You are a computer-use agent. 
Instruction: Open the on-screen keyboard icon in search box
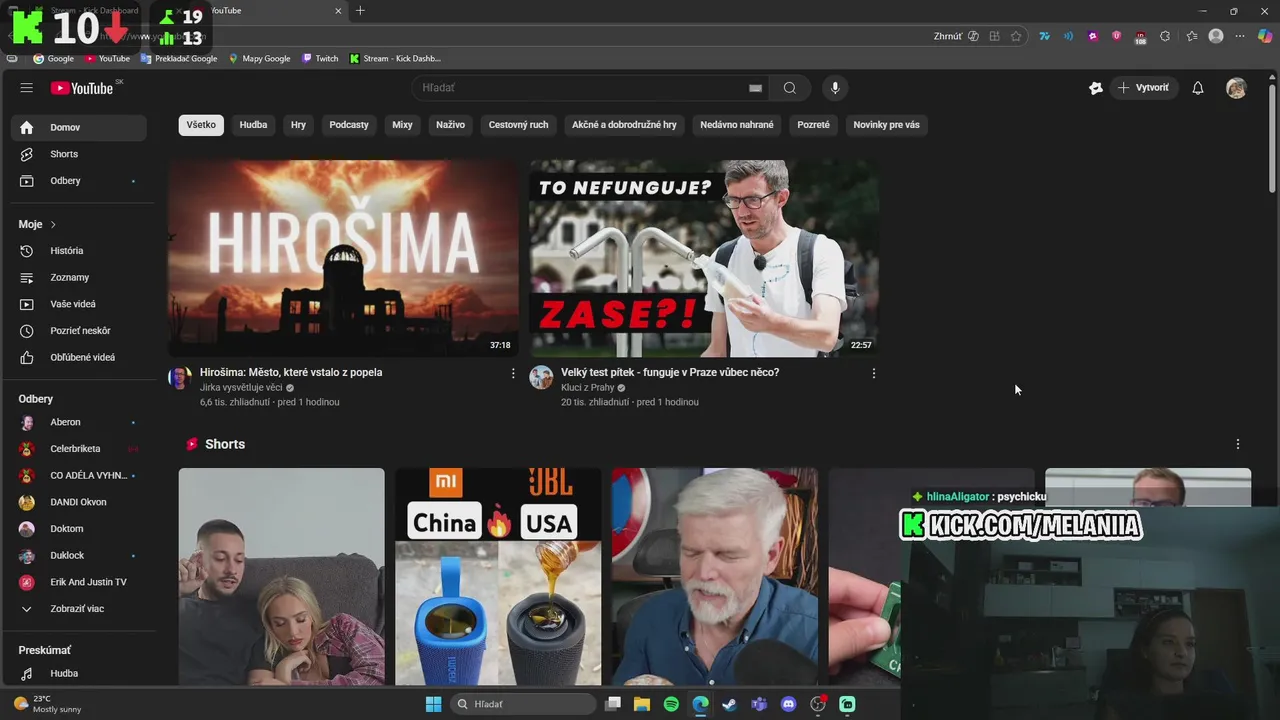coord(755,88)
